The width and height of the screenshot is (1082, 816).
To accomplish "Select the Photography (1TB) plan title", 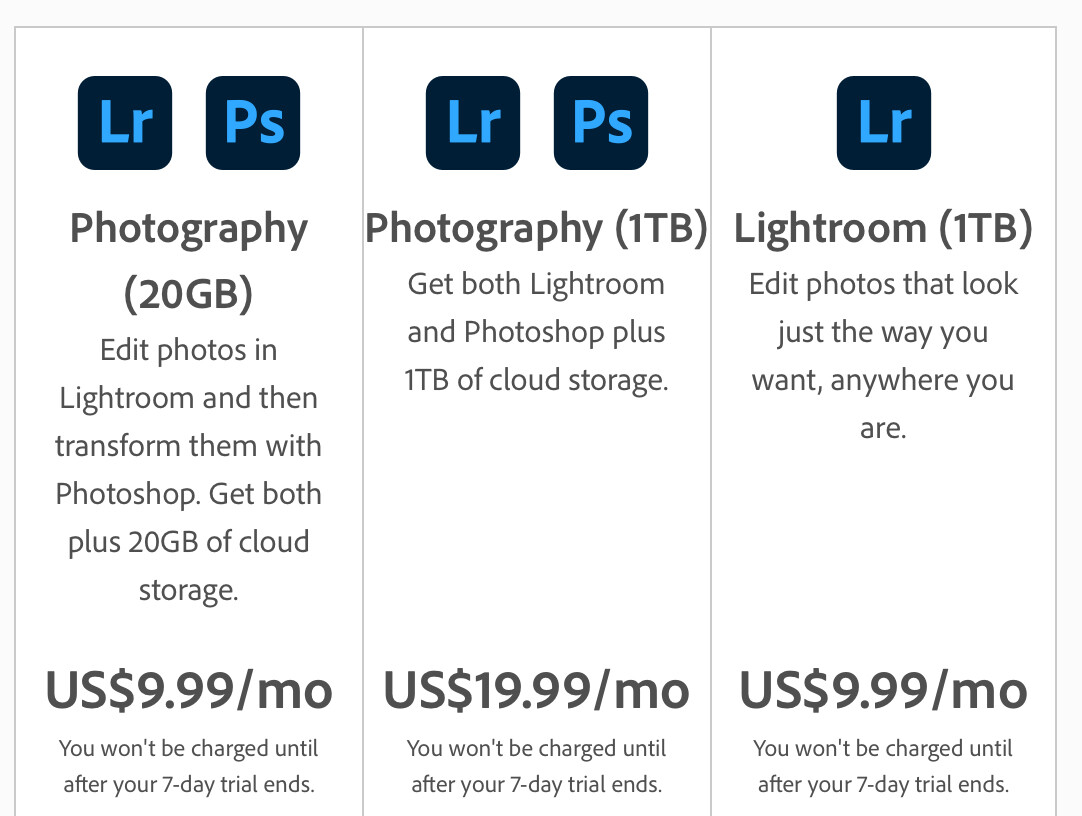I will click(x=536, y=229).
